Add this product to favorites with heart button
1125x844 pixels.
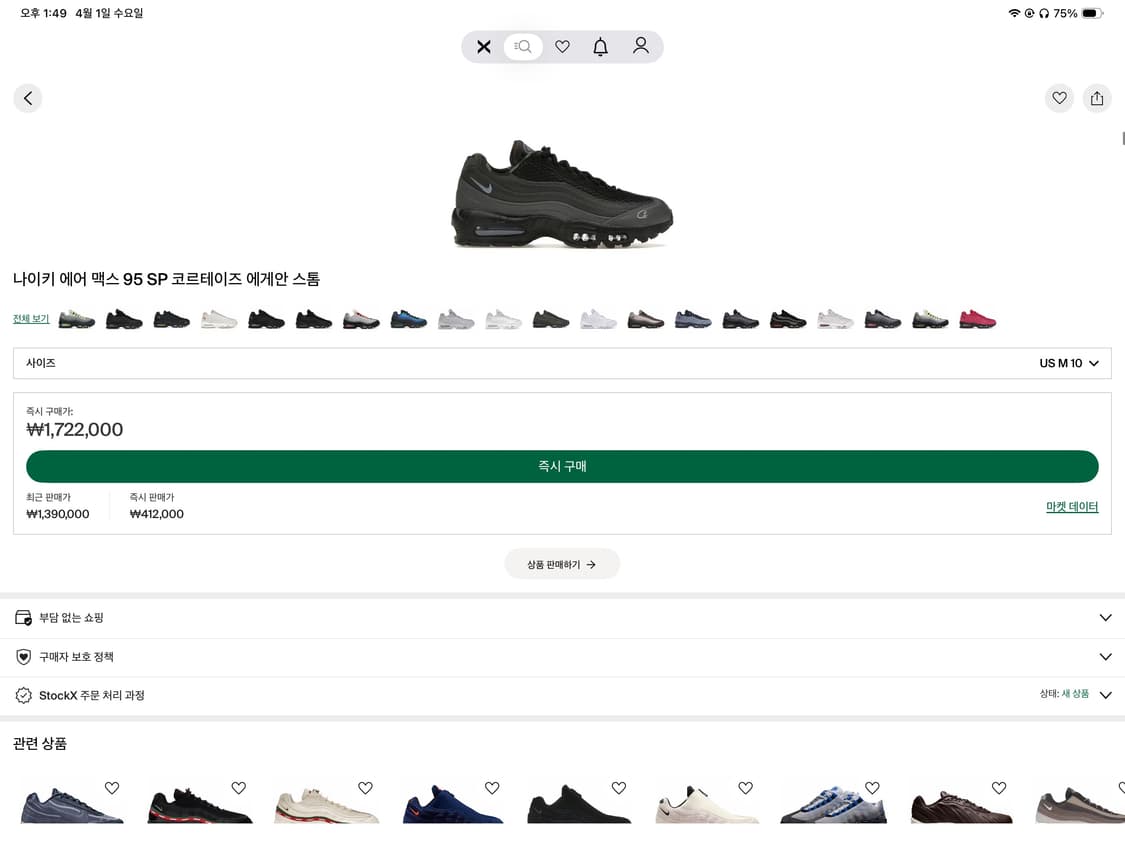(x=1059, y=98)
